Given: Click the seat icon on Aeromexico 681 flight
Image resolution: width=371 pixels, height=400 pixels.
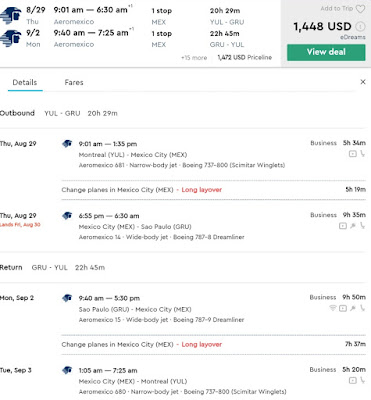Looking at the screenshot, I should [x=362, y=154].
